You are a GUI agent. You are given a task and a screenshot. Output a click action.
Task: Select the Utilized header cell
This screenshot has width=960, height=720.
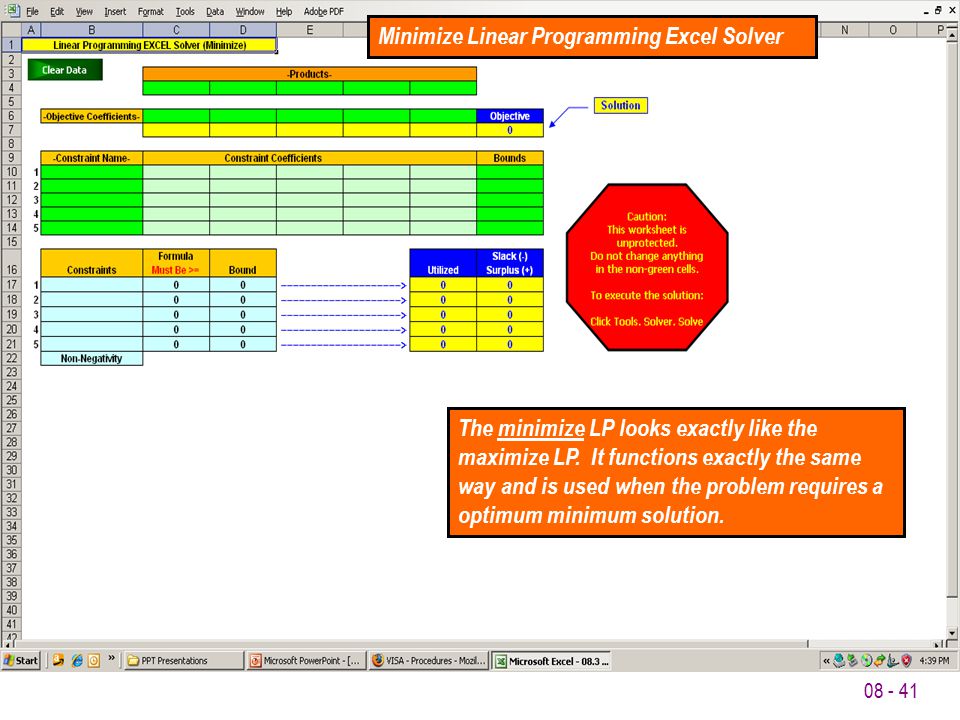(443, 263)
